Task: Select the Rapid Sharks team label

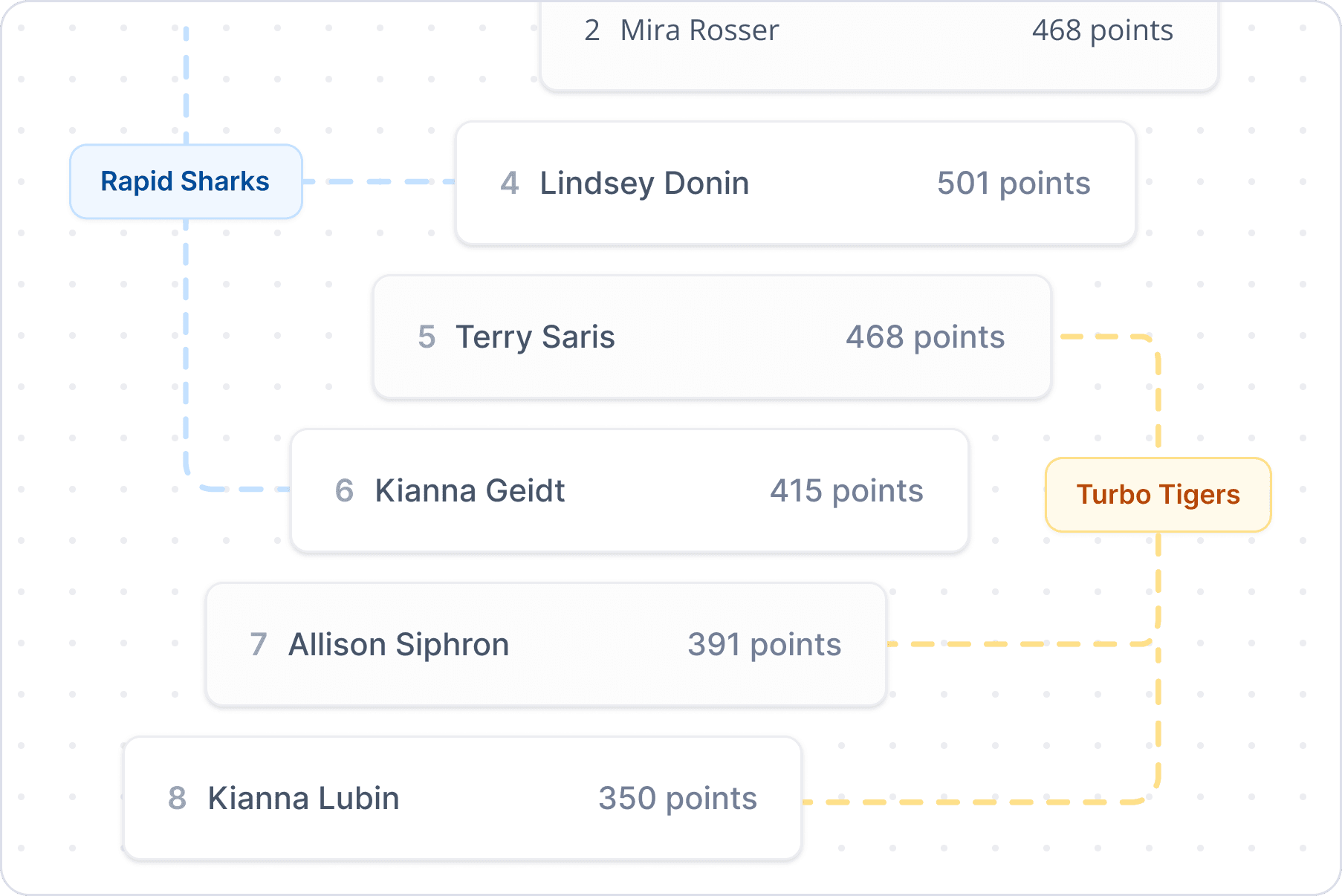Action: pyautogui.click(x=186, y=181)
